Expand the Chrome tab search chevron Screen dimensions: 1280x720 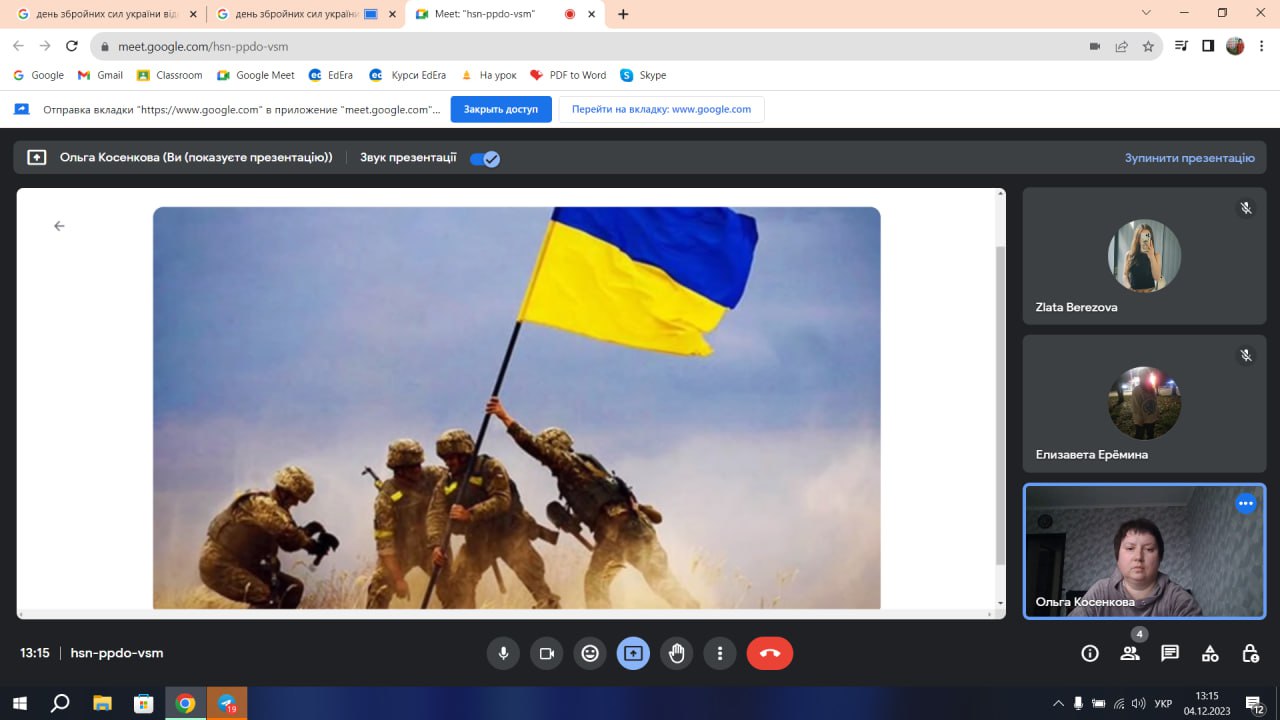tap(1146, 14)
